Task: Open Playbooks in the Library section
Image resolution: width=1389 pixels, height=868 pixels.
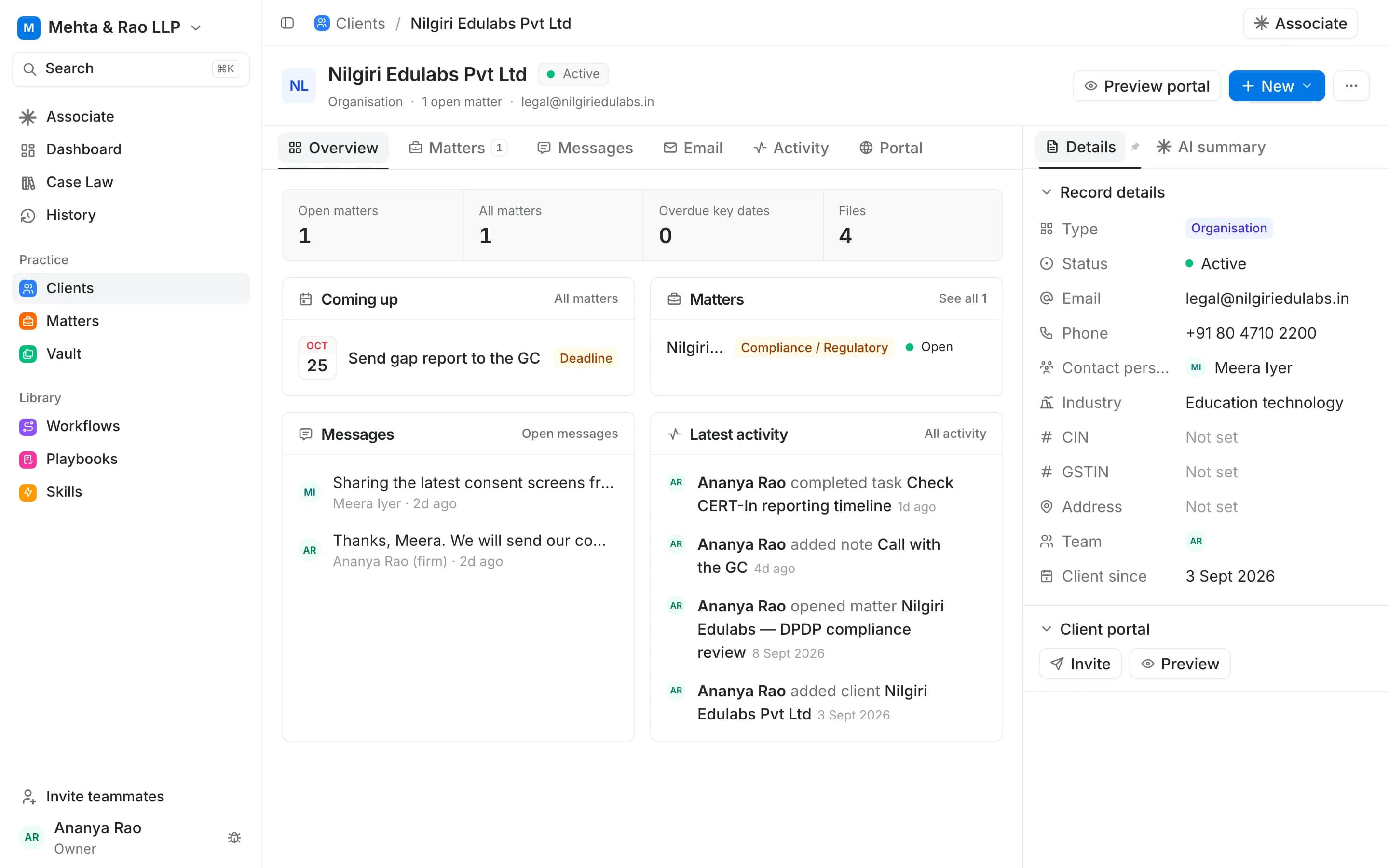Action: (131, 459)
